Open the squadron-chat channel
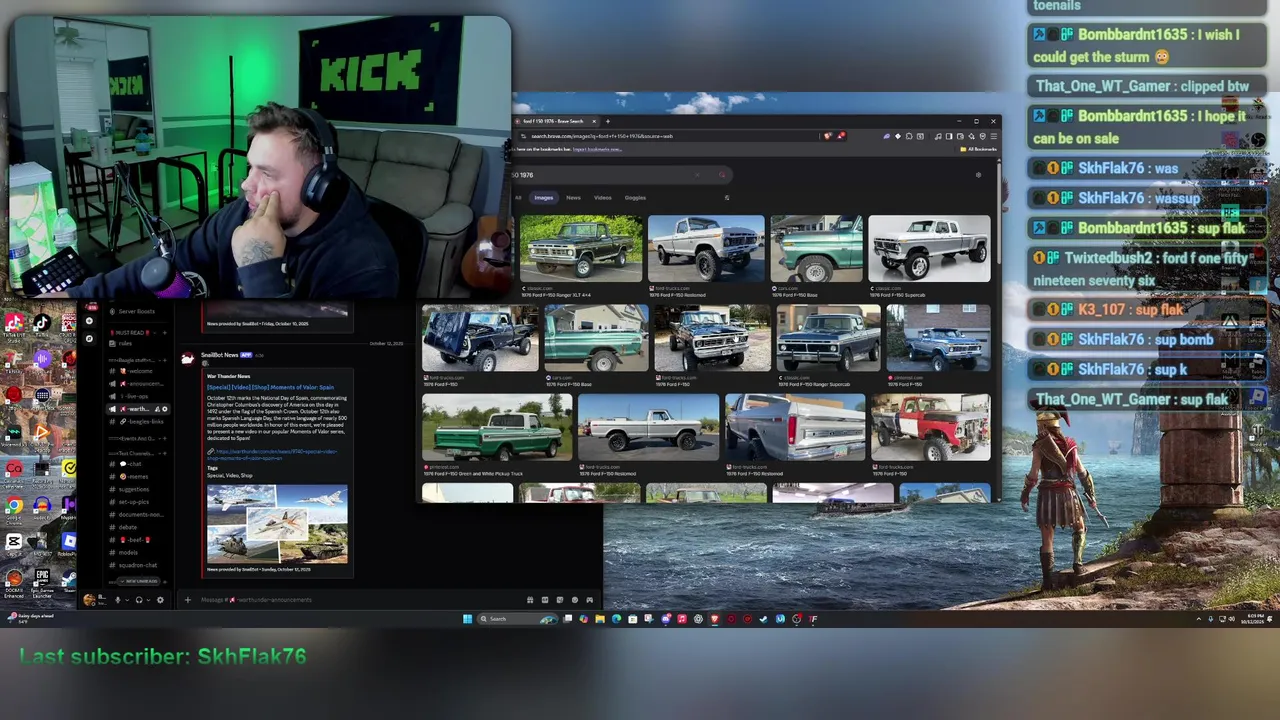1280x720 pixels. coord(138,565)
